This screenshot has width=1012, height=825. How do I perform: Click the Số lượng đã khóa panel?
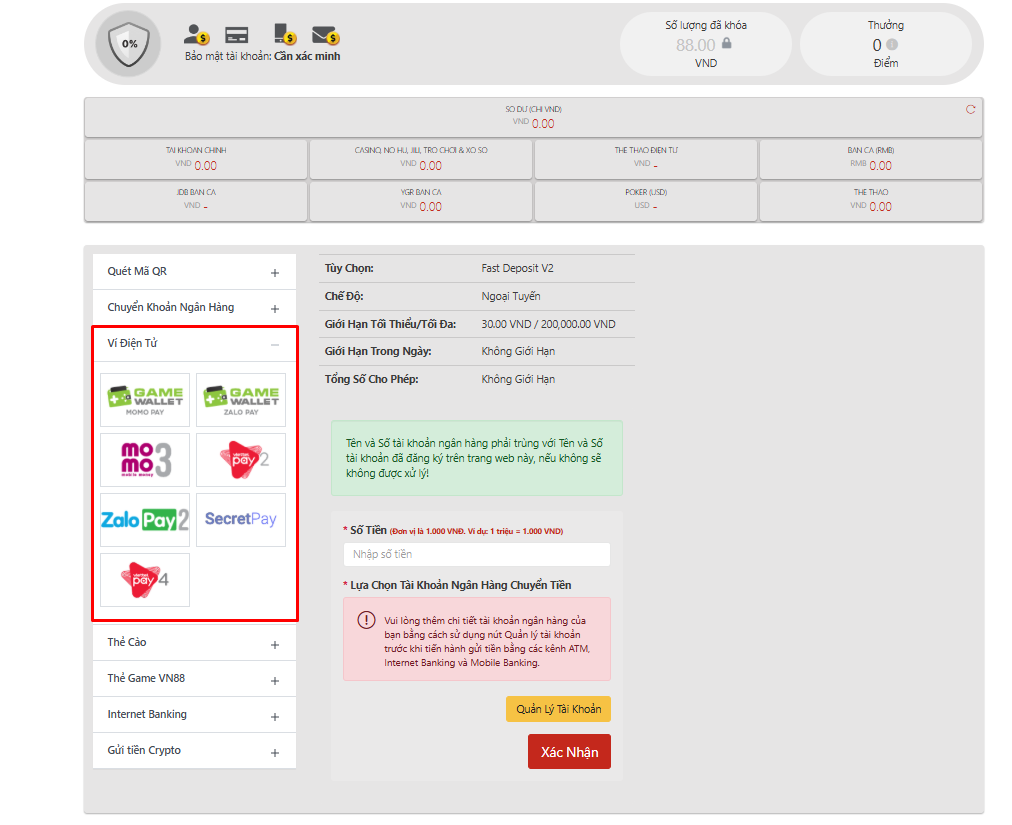pyautogui.click(x=705, y=44)
